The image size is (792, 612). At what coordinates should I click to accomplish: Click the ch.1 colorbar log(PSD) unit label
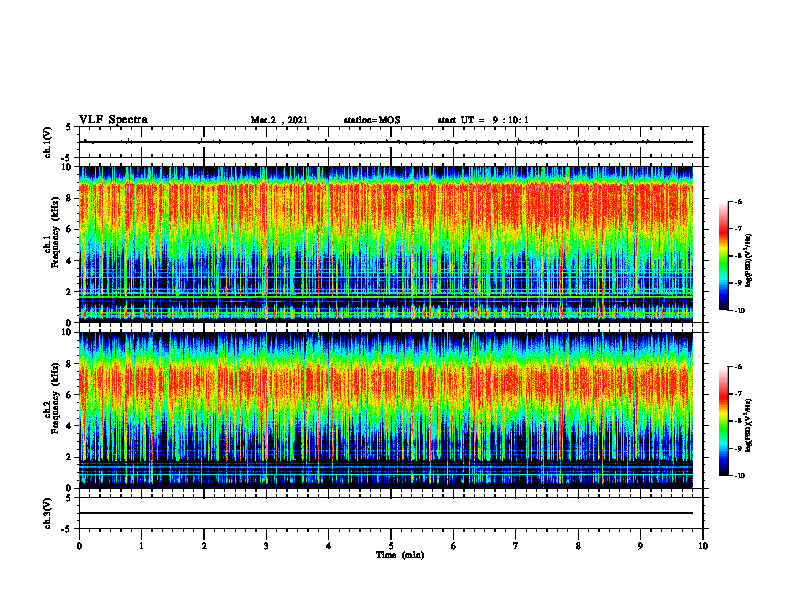pyautogui.click(x=749, y=261)
